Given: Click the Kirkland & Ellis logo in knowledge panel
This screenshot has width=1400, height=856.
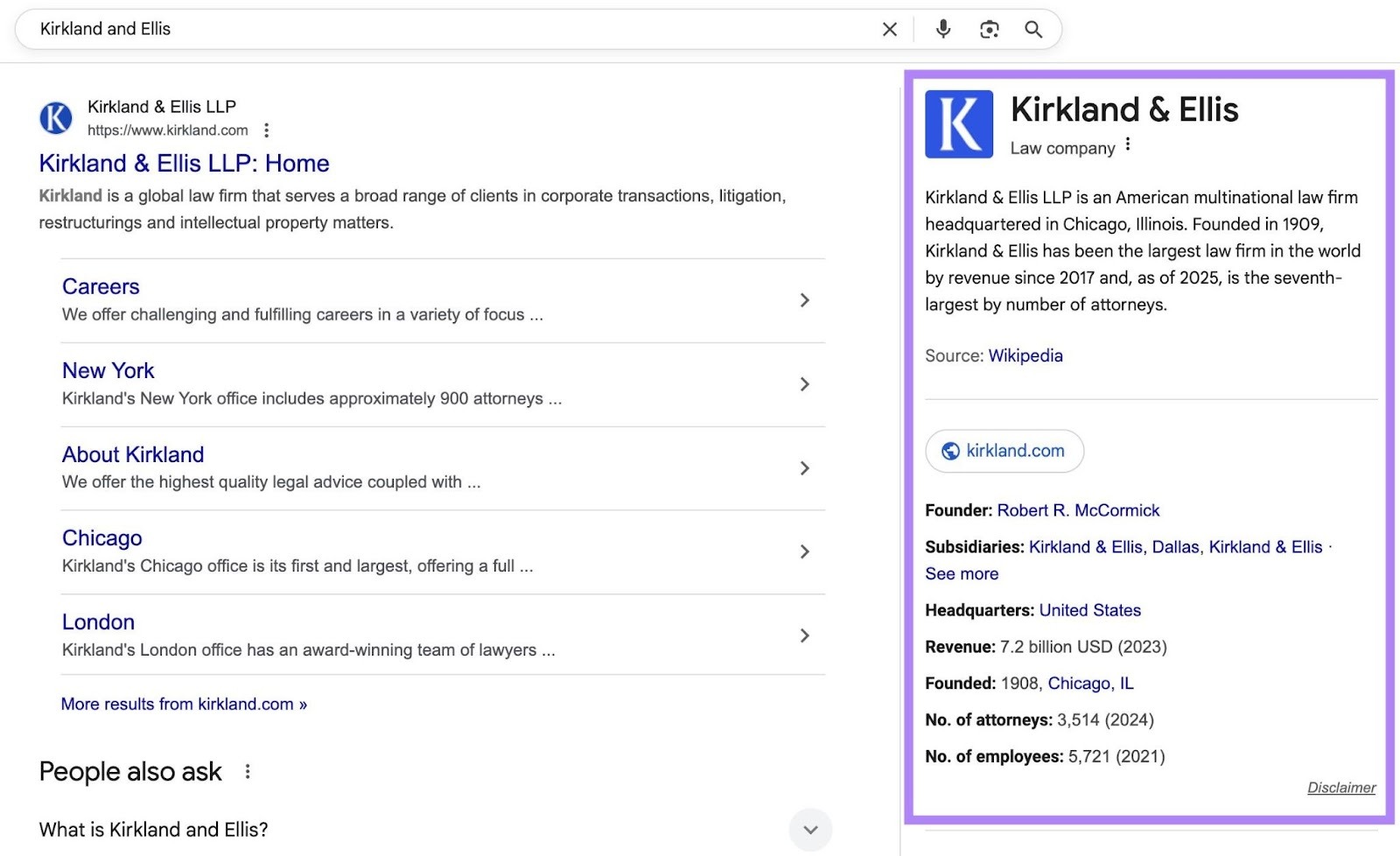Looking at the screenshot, I should point(958,123).
